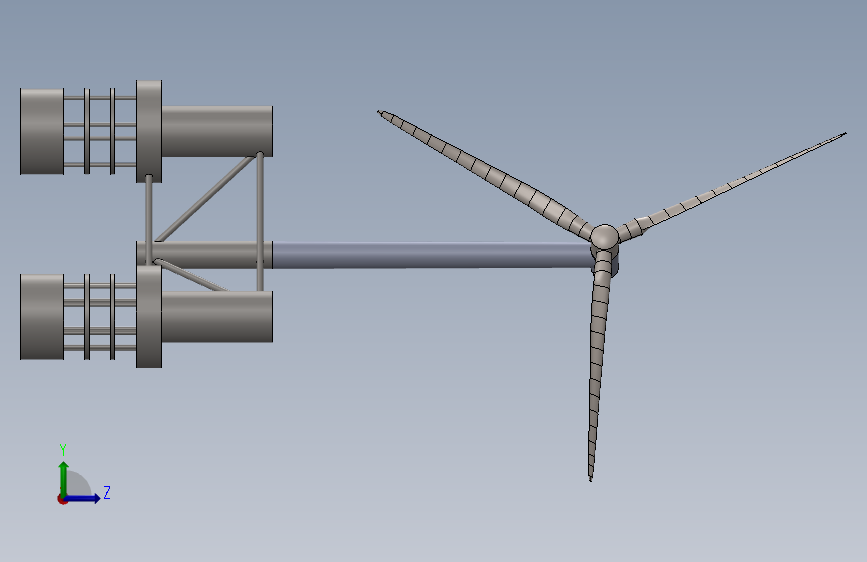Select the diagonal brace in the truss frame
Image resolution: width=867 pixels, height=562 pixels.
(x=205, y=199)
